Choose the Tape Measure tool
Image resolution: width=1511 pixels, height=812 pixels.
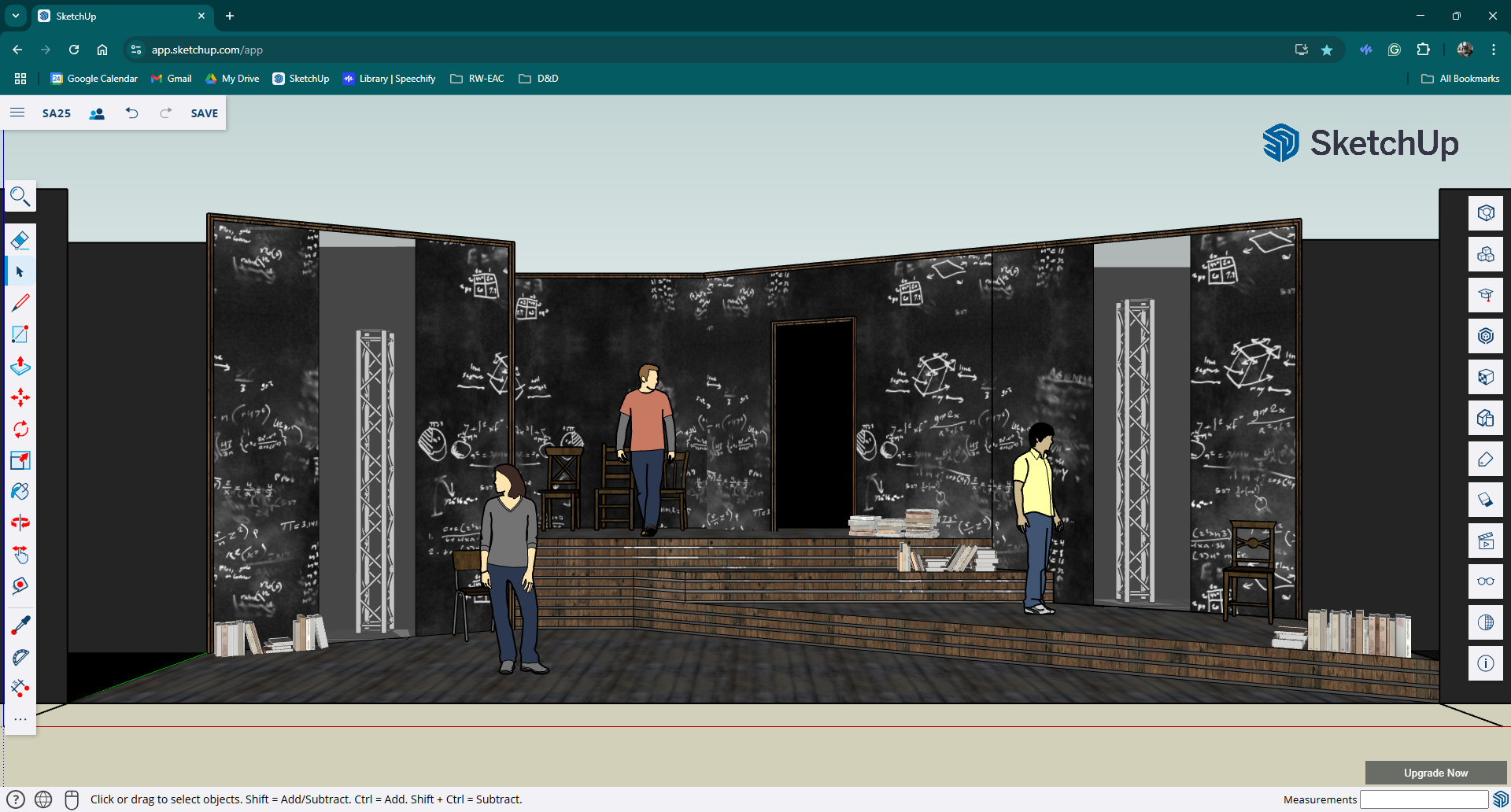point(20,586)
